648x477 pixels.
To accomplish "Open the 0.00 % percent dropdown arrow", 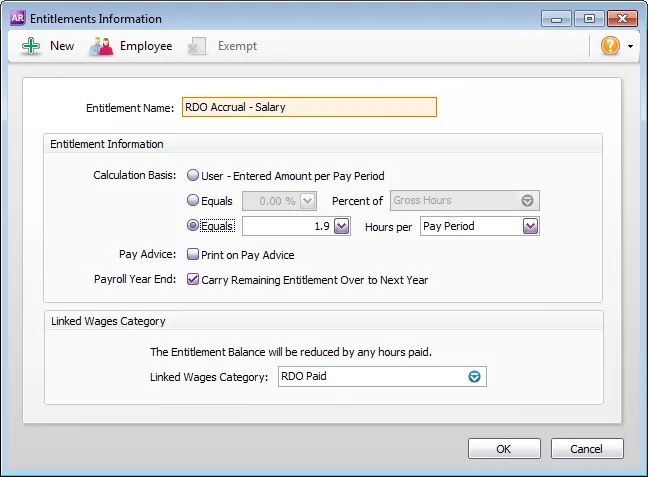I will 307,201.
